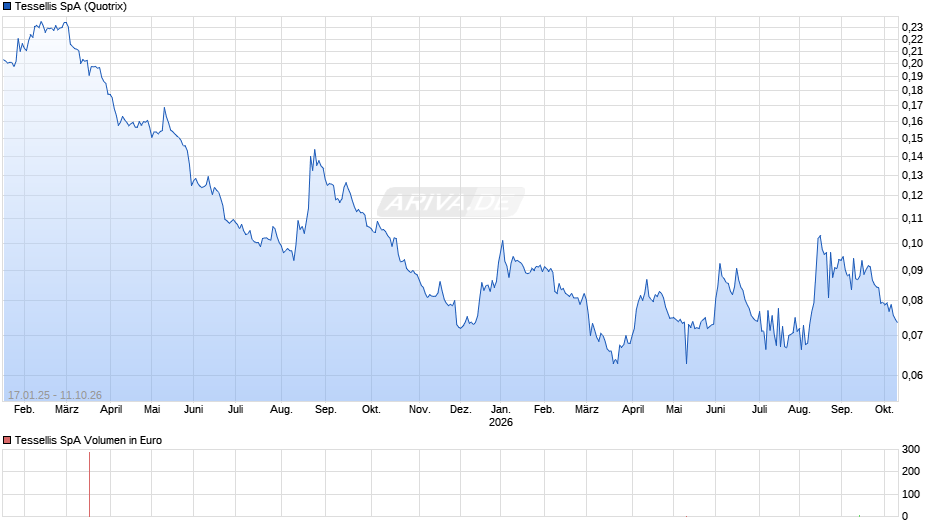Image resolution: width=940 pixels, height=526 pixels.
Task: Click the '0,22' price axis label
Action: pyautogui.click(x=912, y=40)
